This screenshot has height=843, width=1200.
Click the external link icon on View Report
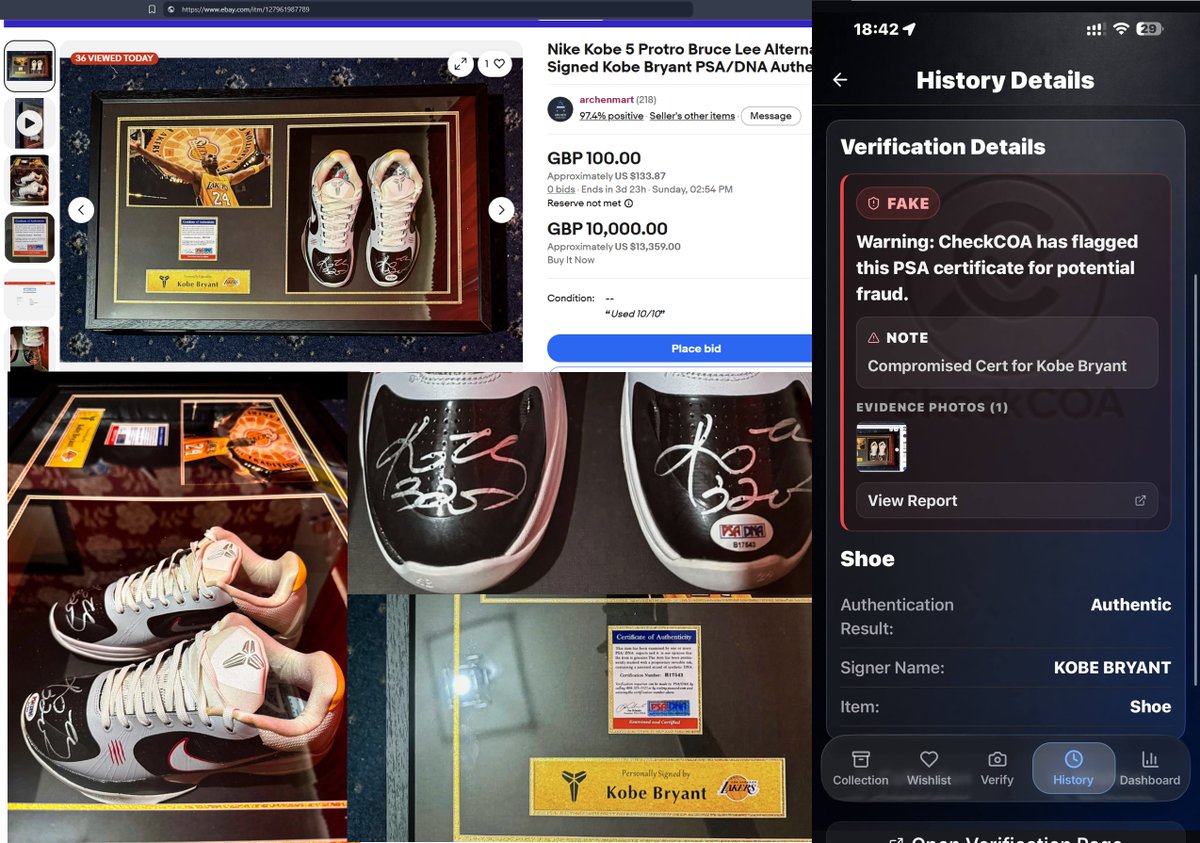tap(1140, 501)
